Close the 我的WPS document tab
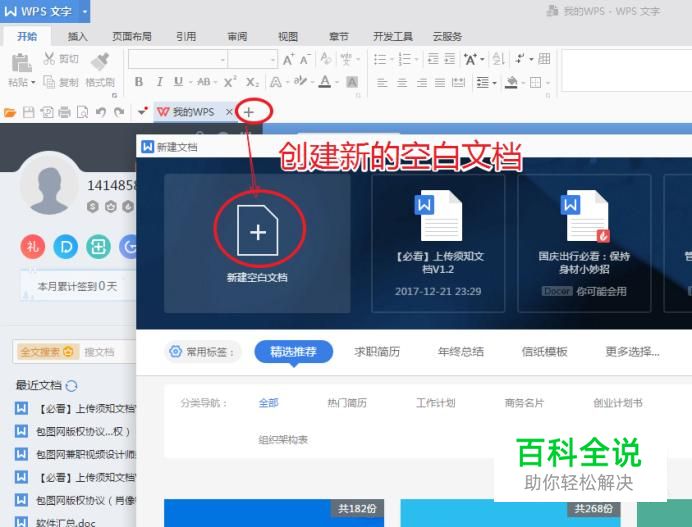Image resolution: width=692 pixels, height=527 pixels. (229, 112)
